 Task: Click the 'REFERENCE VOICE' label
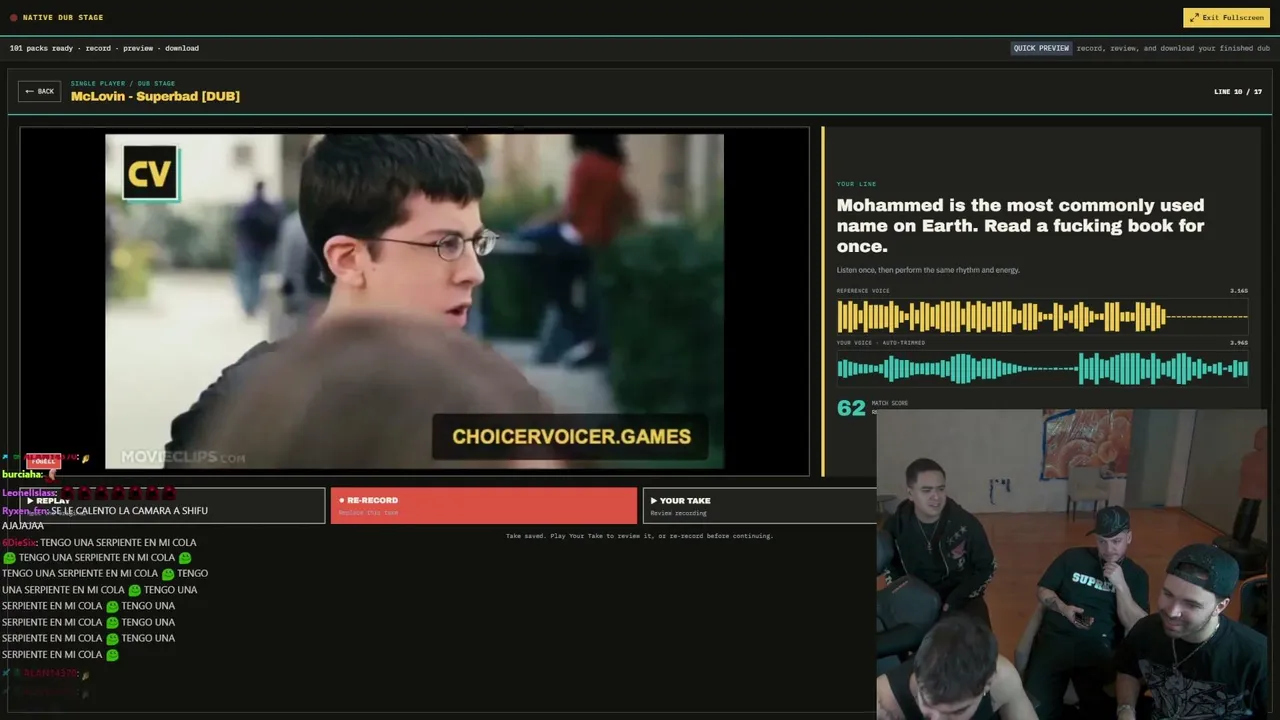pos(863,291)
